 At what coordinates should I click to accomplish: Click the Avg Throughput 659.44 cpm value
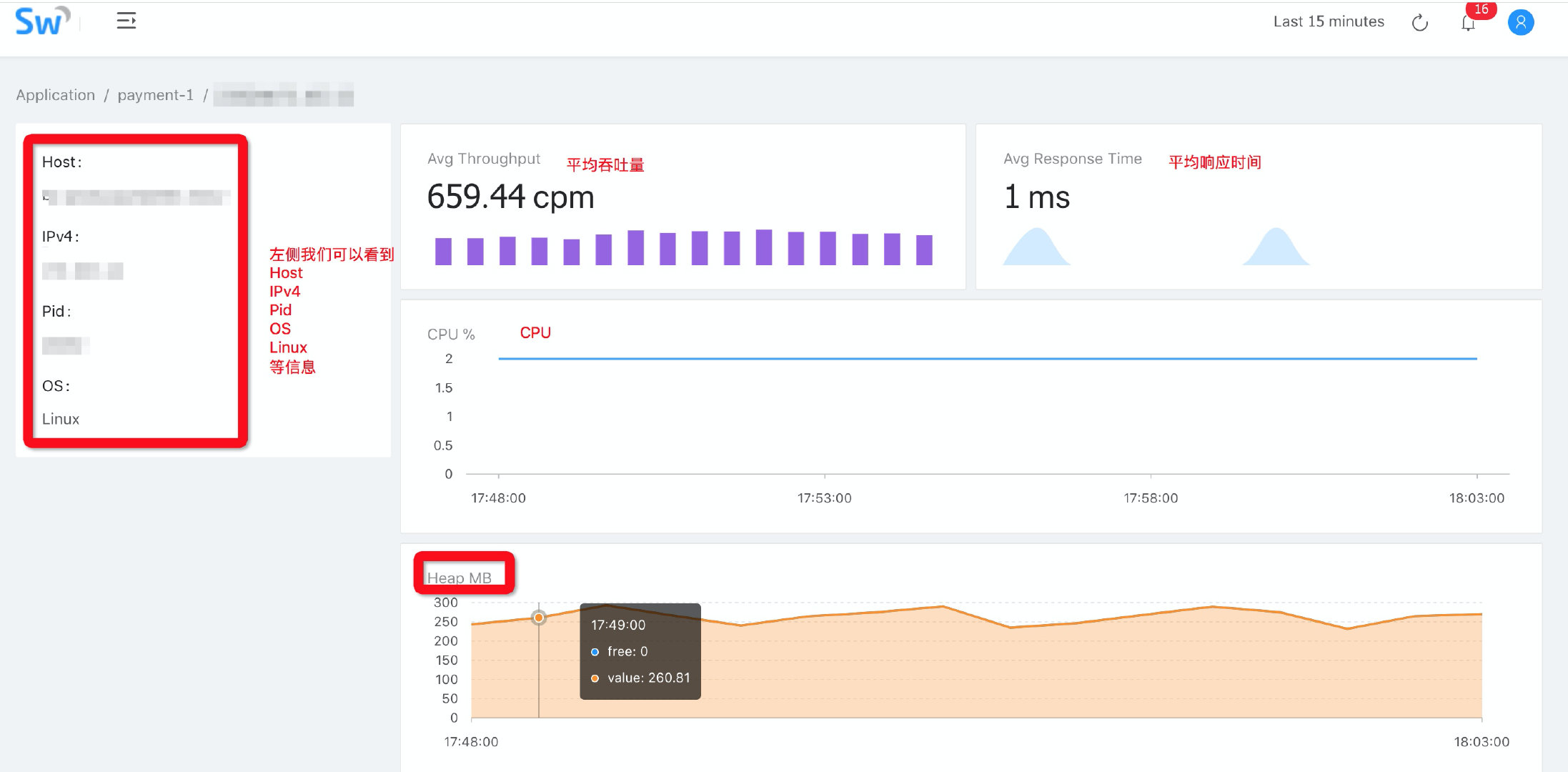[x=510, y=197]
